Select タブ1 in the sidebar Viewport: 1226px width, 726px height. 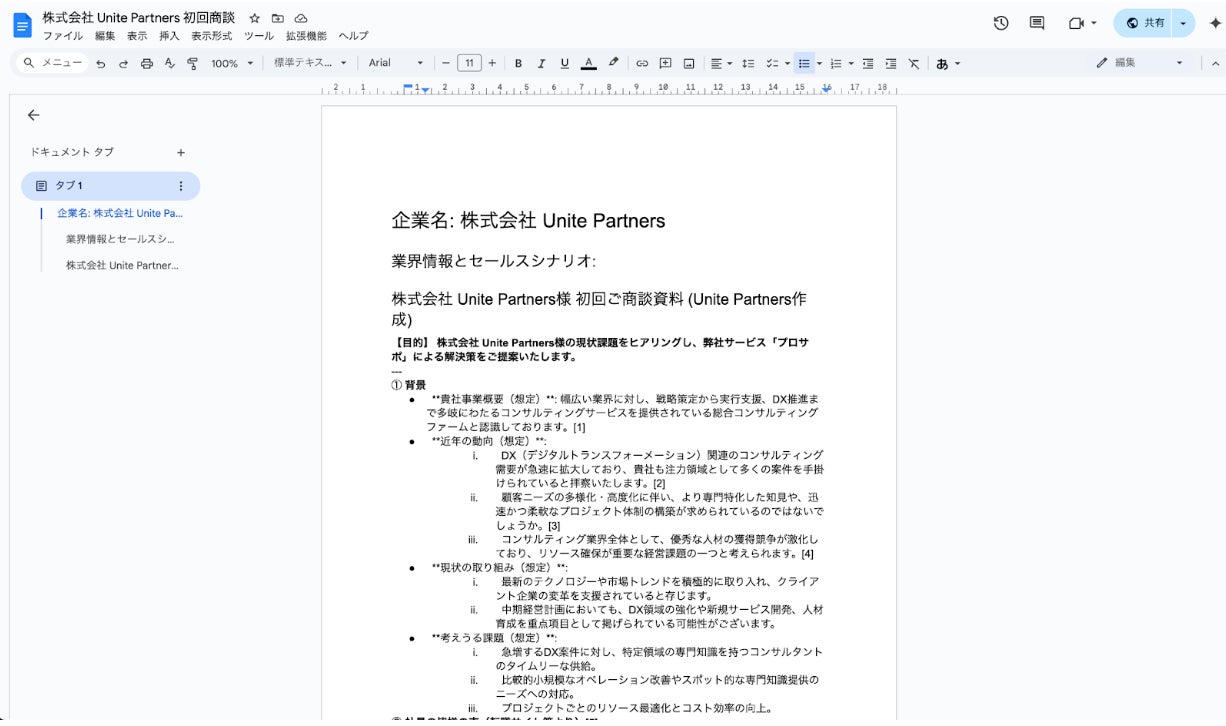pyautogui.click(x=110, y=186)
